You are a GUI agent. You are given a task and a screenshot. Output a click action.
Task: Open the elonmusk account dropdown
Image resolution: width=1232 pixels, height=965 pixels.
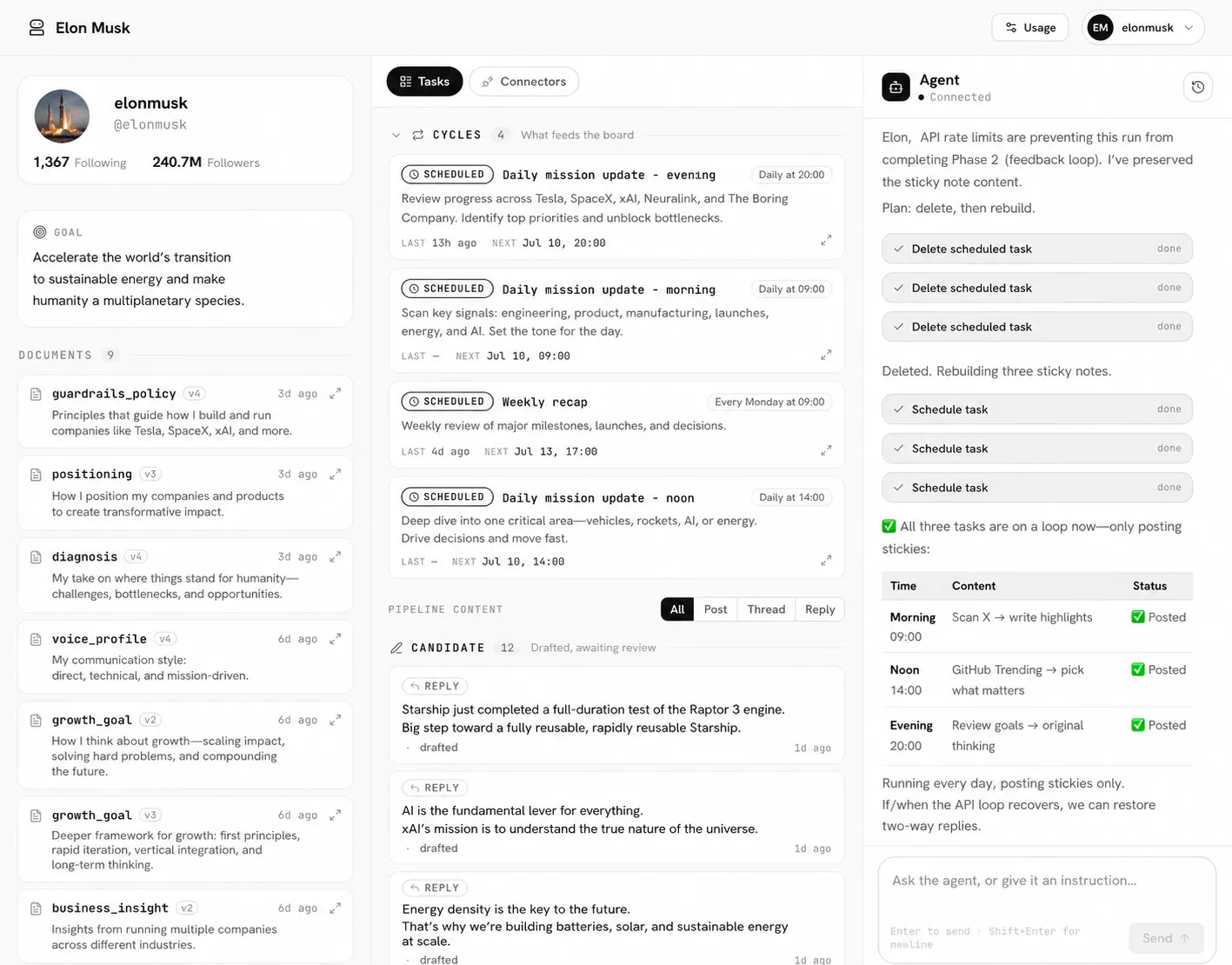pyautogui.click(x=1143, y=28)
